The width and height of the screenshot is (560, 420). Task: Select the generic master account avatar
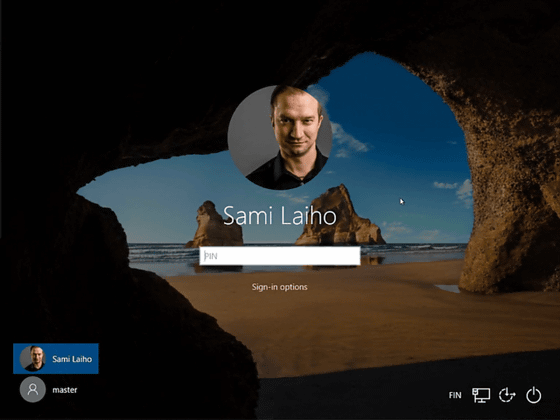pos(32,389)
